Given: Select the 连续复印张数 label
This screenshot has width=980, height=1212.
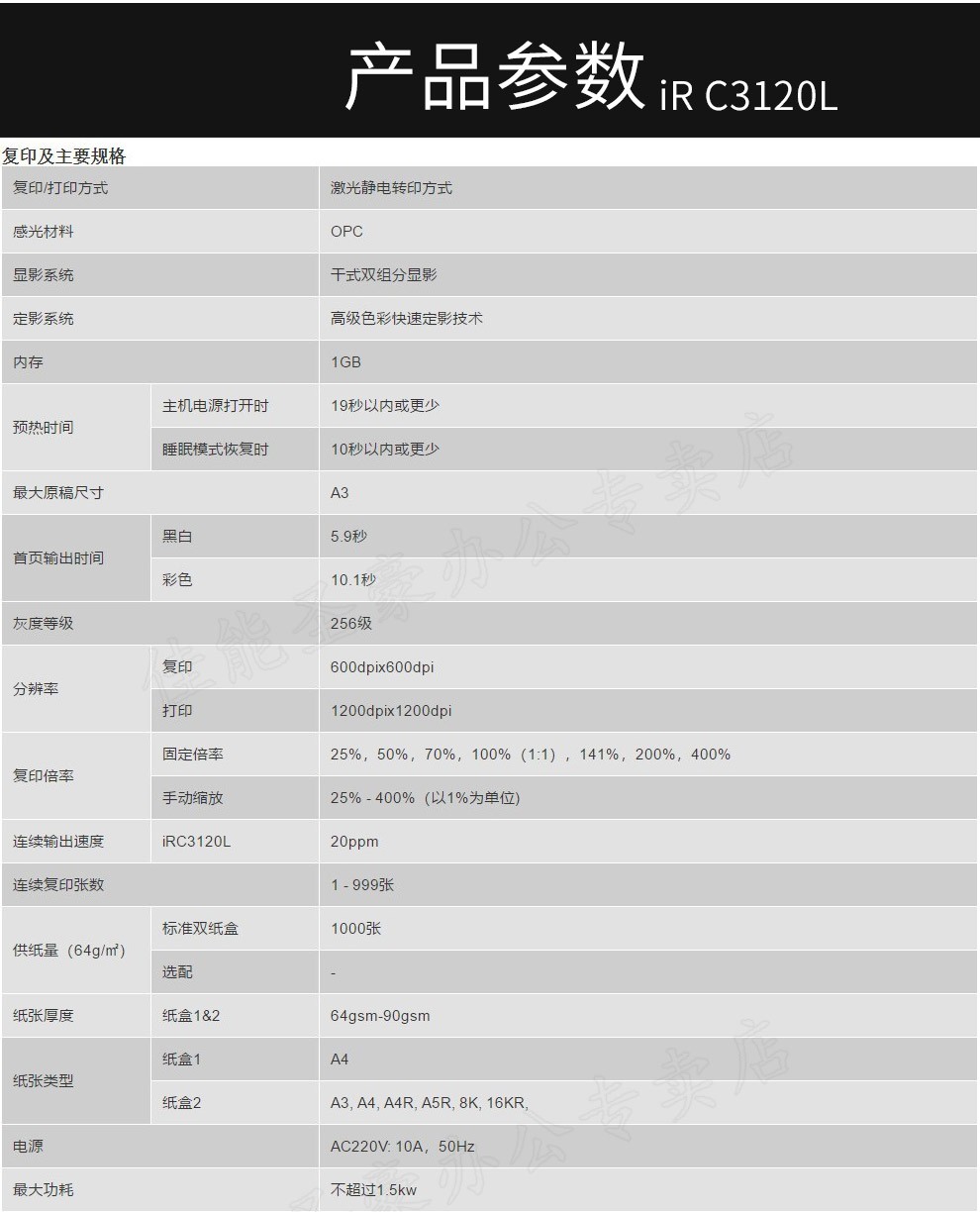Looking at the screenshot, I should pos(58,884).
